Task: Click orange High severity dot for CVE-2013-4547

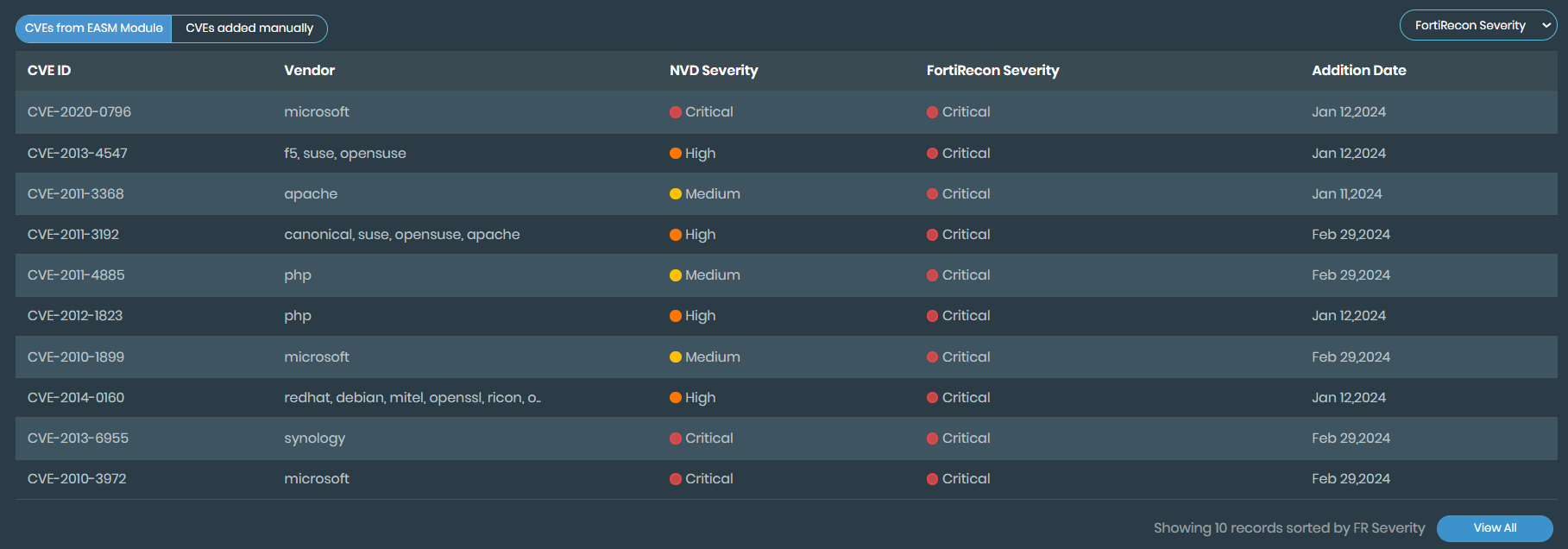Action: (676, 154)
